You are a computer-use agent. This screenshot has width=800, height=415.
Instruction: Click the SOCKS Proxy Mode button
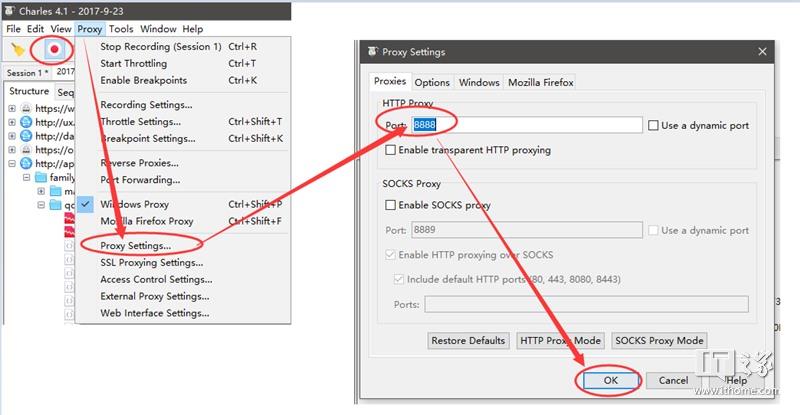(x=659, y=340)
